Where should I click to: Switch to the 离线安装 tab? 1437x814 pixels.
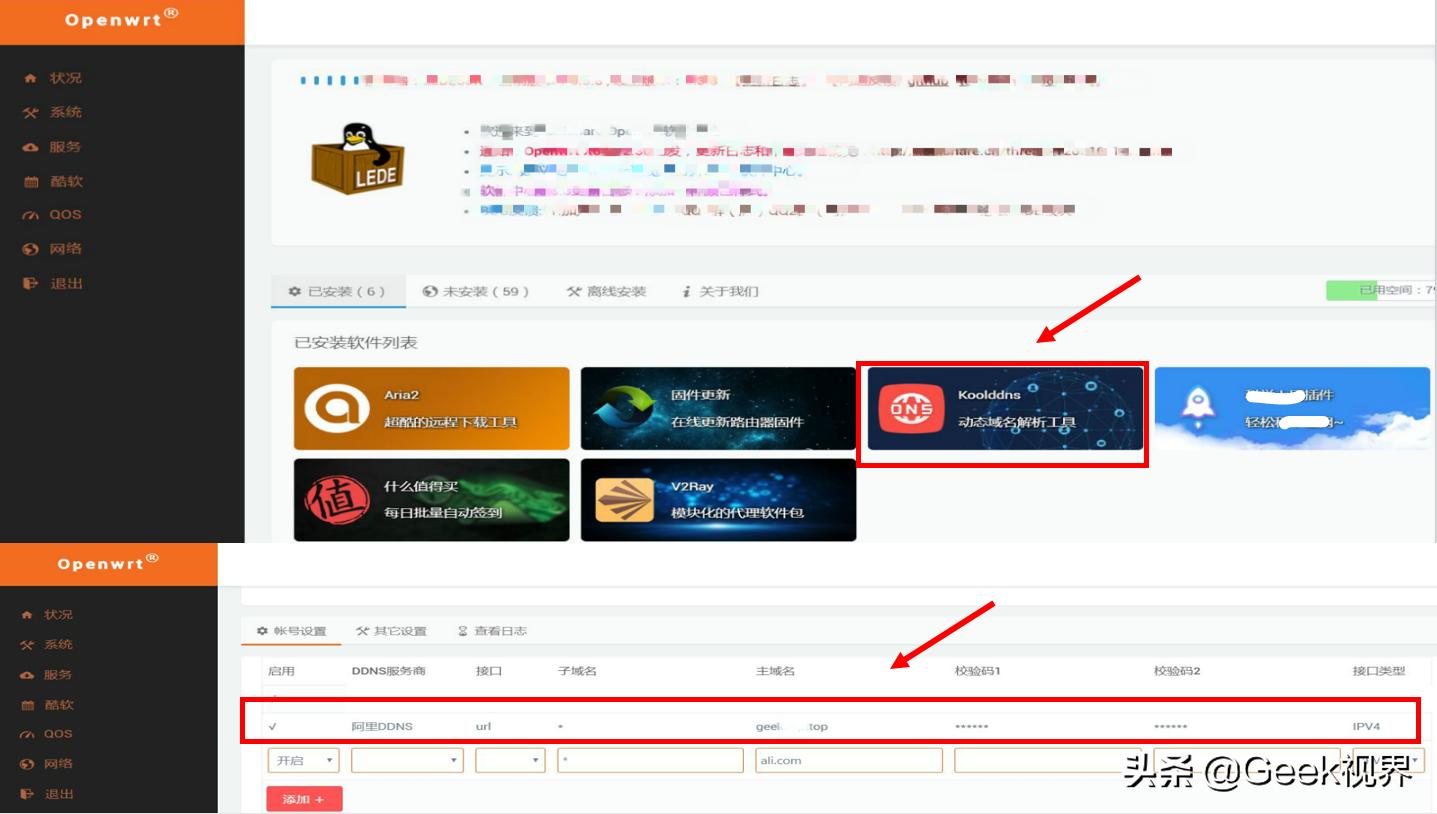pyautogui.click(x=606, y=292)
